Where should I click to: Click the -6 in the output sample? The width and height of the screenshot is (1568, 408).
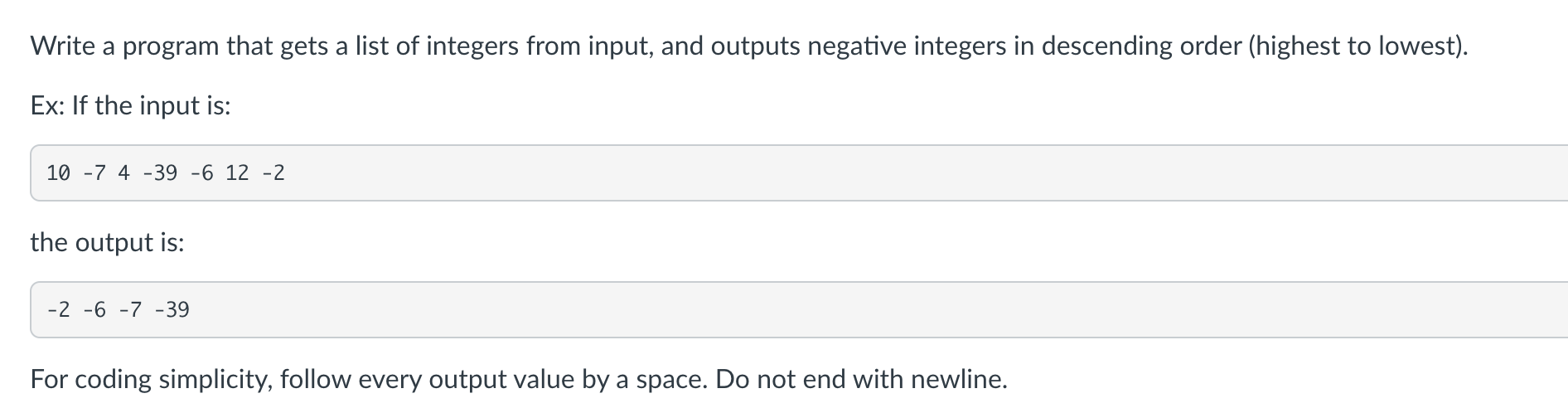tap(94, 309)
